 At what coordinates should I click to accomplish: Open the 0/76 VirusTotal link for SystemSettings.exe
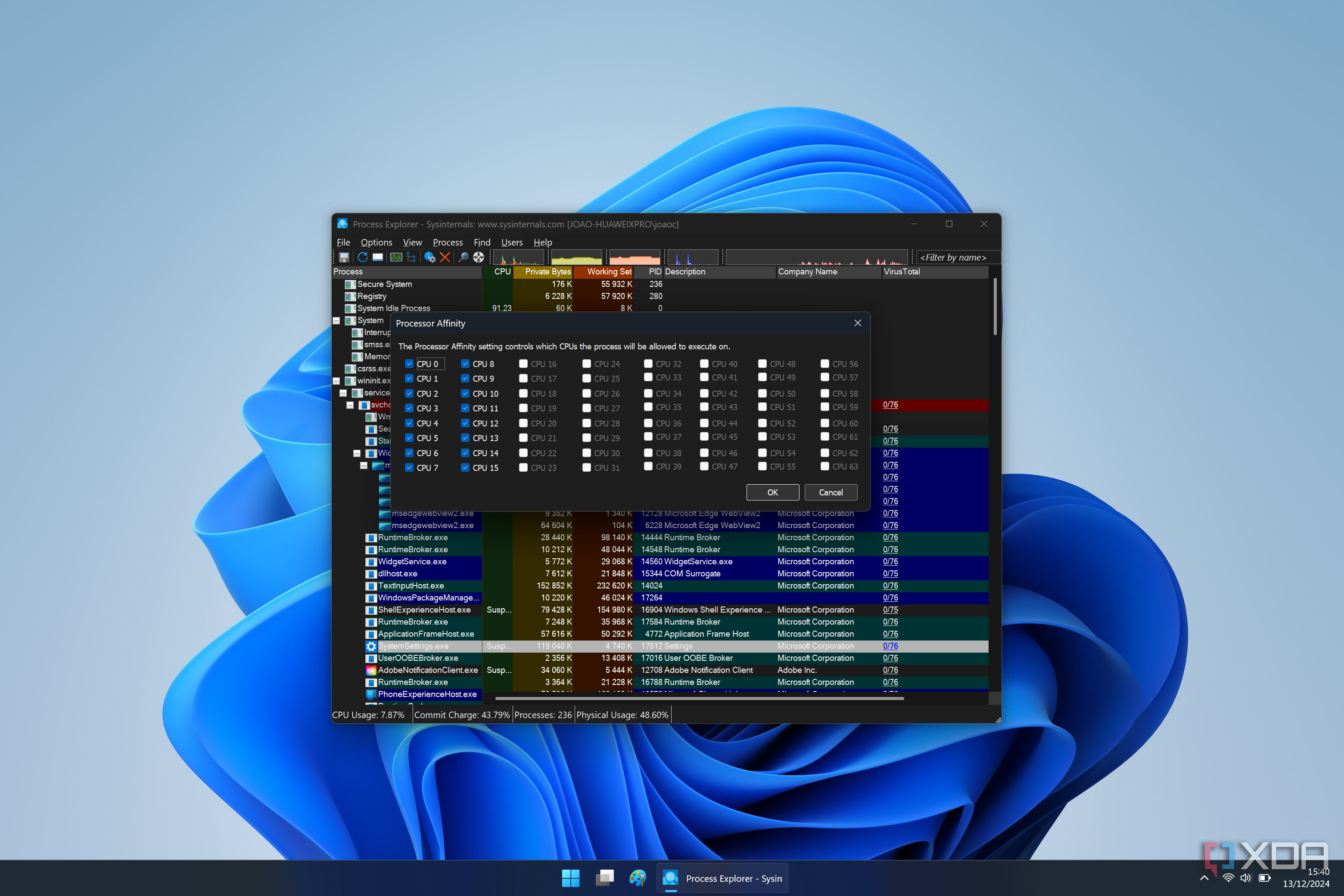(x=890, y=646)
